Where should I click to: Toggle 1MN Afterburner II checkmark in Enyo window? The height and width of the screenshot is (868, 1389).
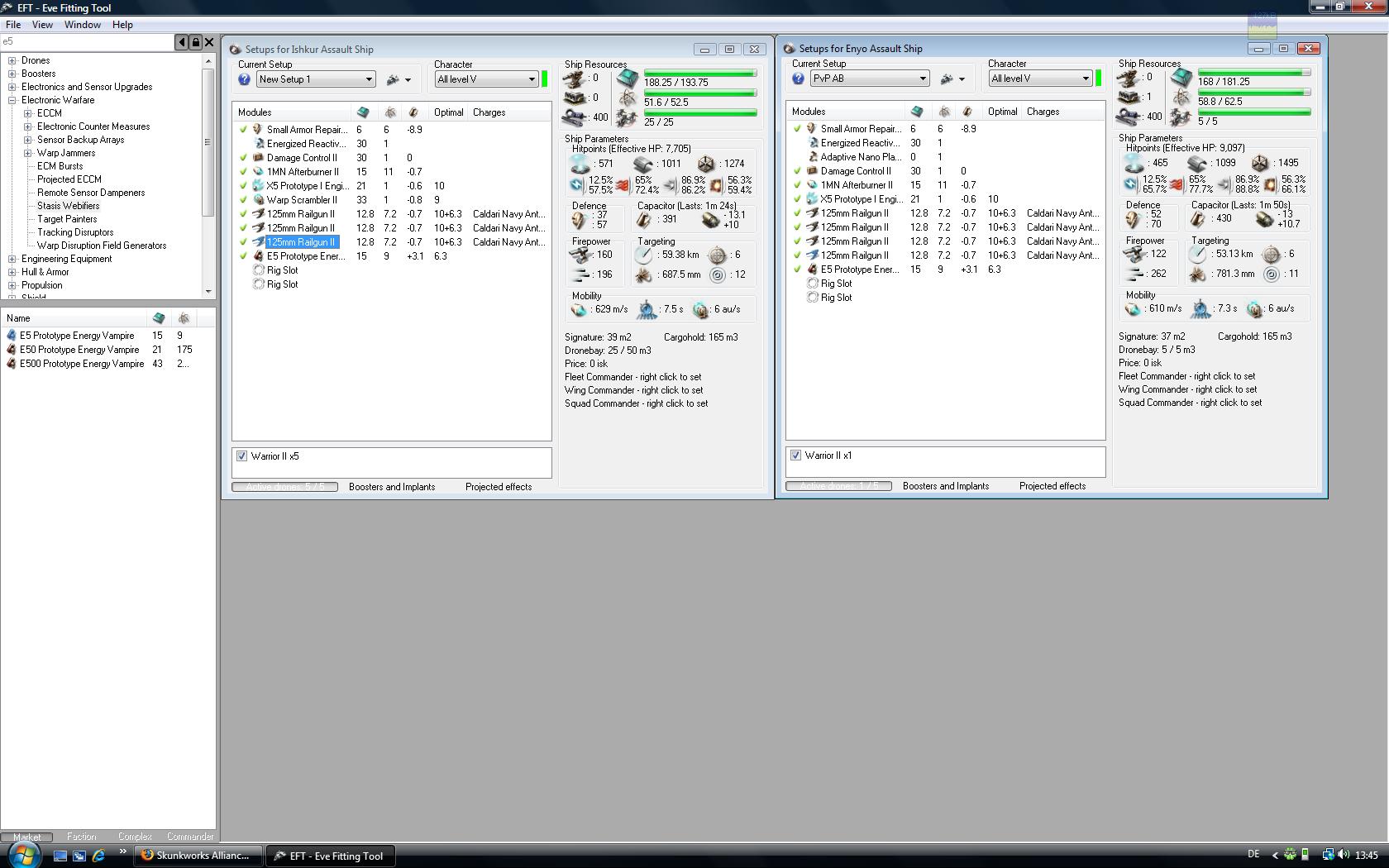pyautogui.click(x=797, y=185)
